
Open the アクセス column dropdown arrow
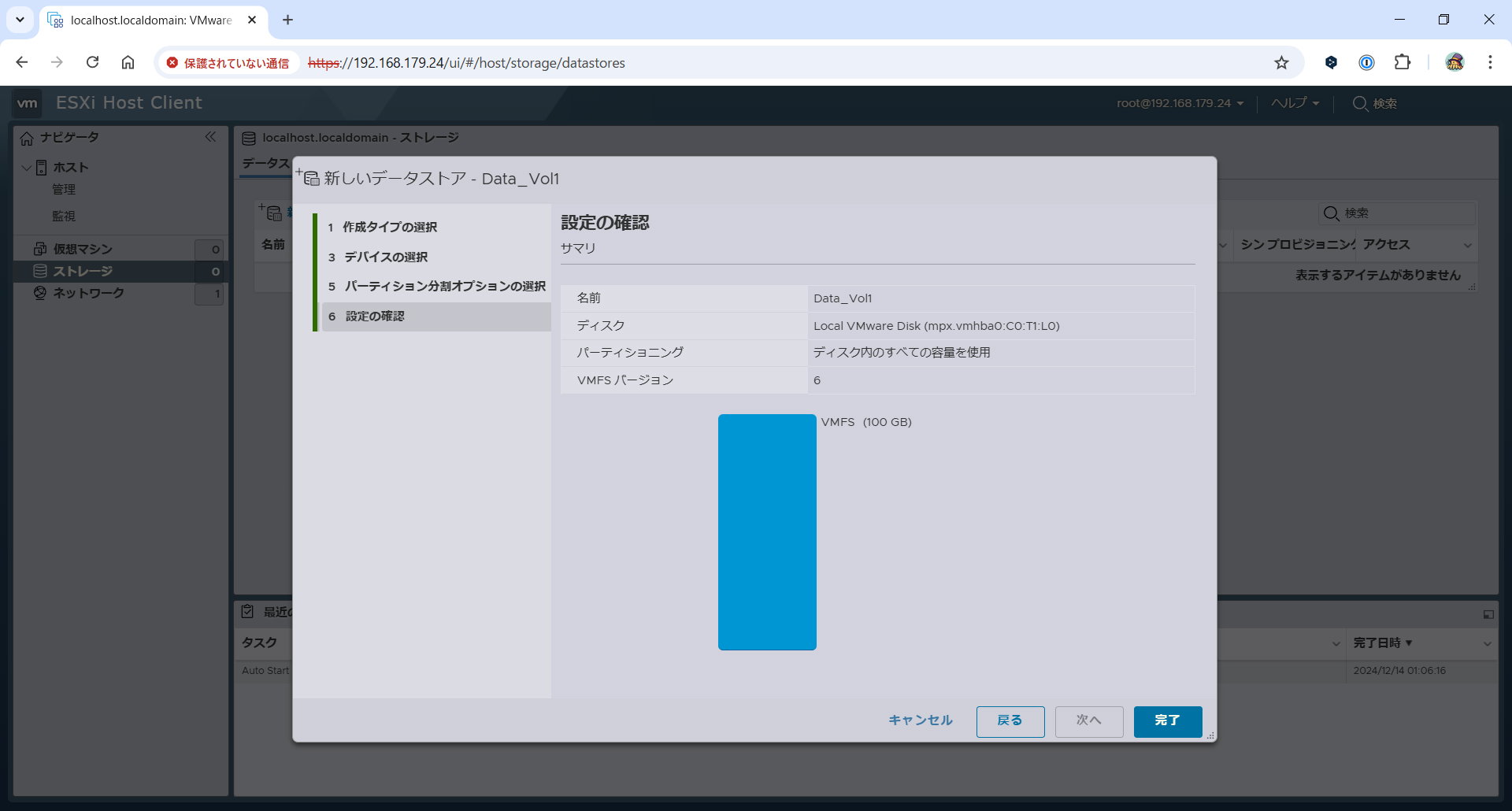click(x=1468, y=246)
